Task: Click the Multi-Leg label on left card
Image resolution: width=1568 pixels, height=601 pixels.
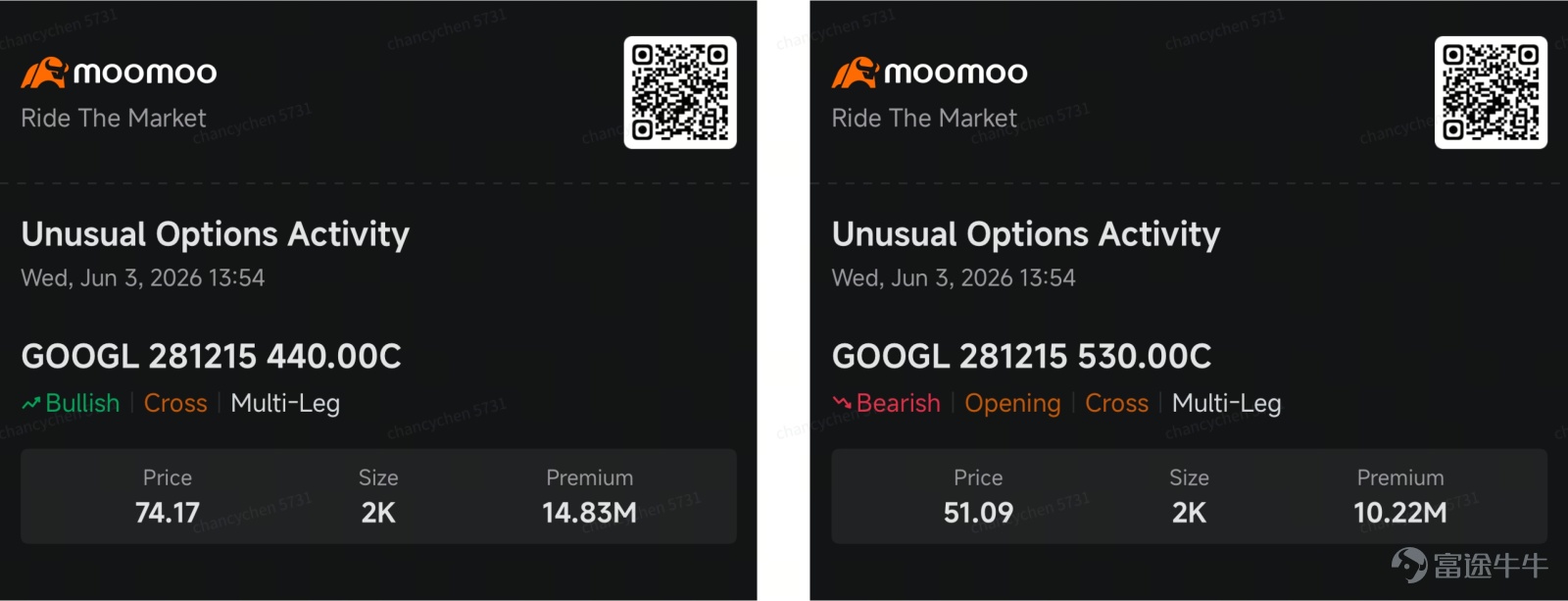Action: [x=285, y=404]
